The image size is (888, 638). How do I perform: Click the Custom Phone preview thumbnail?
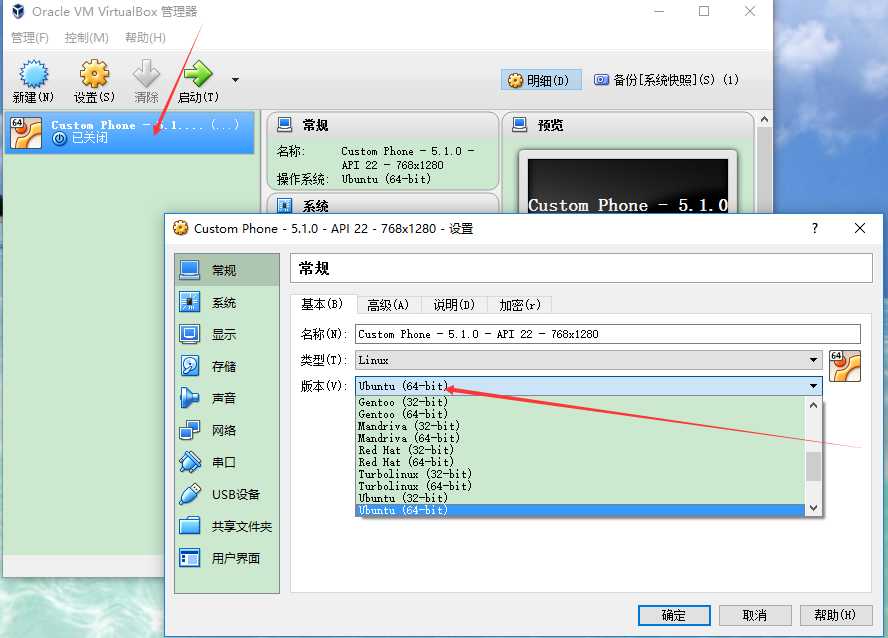coord(627,186)
